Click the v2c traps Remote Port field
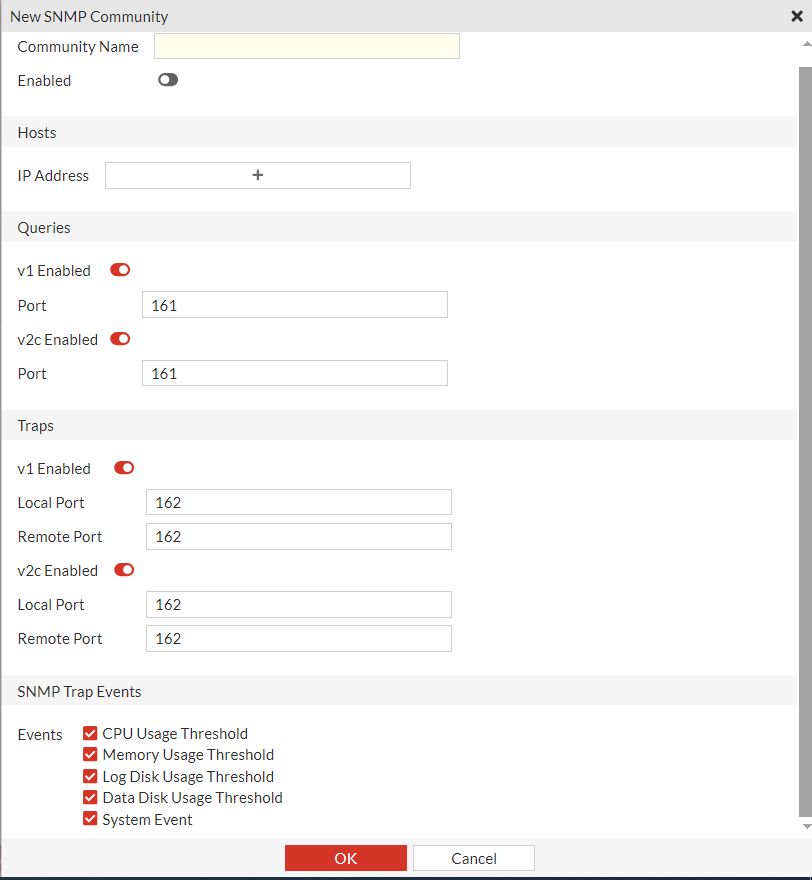The width and height of the screenshot is (812, 880). 298,638
